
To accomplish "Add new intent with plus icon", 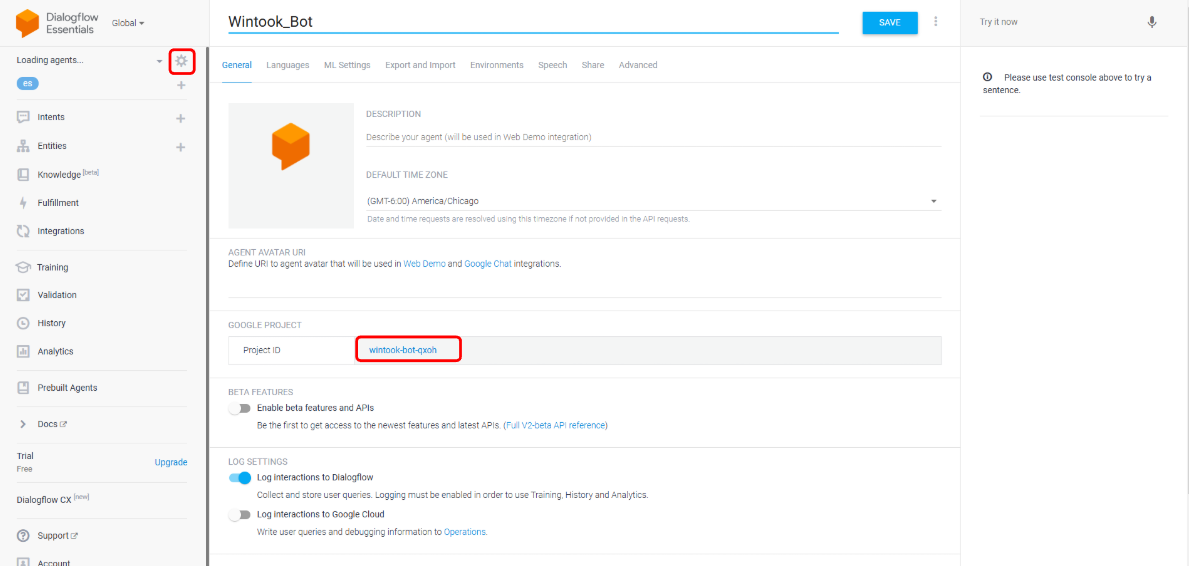I will (x=181, y=118).
